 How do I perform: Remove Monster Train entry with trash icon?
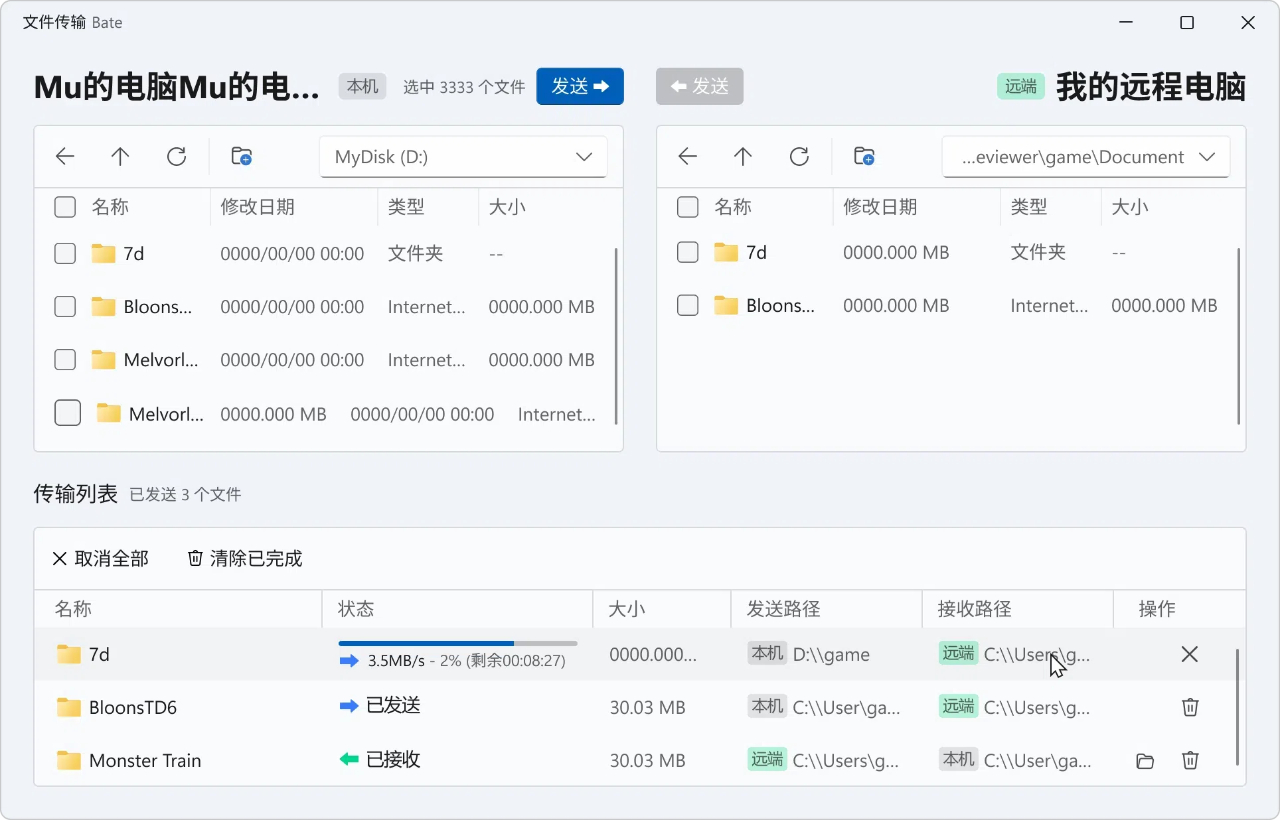click(x=1189, y=760)
